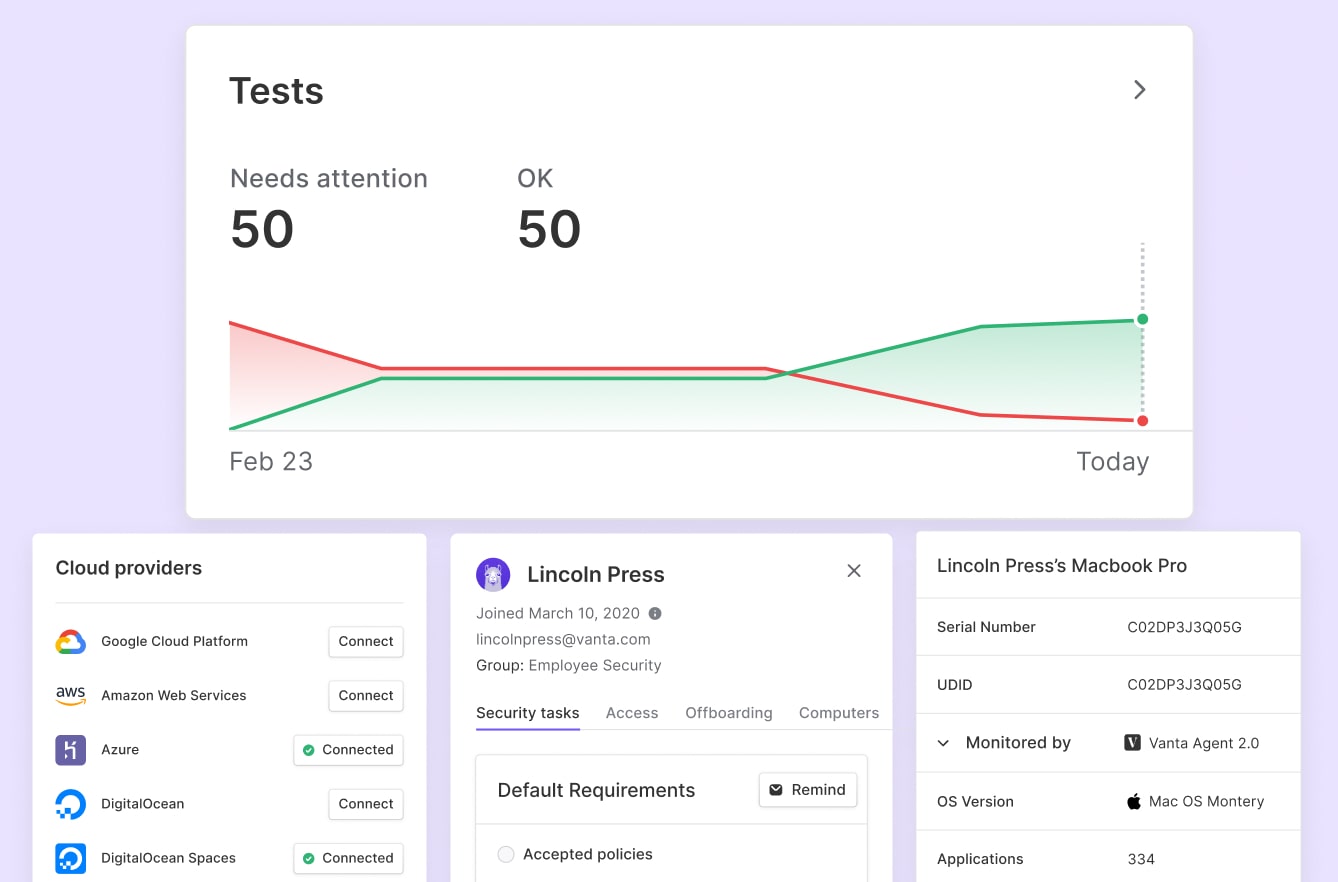Click the Amazon Web Services logo
The width and height of the screenshot is (1338, 882).
(70, 696)
